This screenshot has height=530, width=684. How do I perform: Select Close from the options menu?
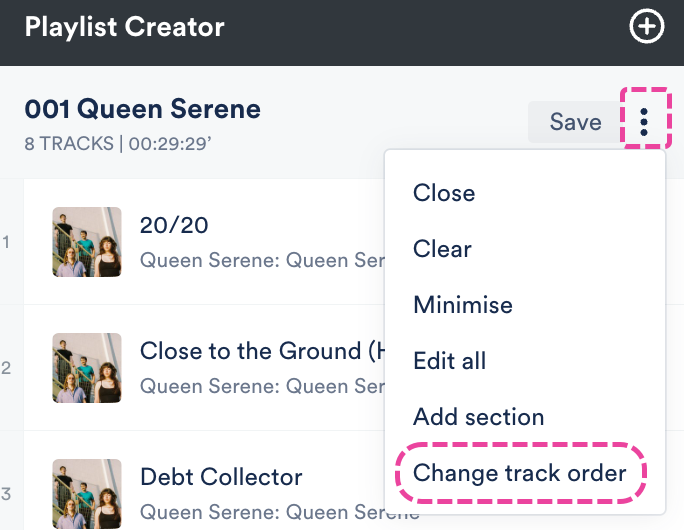coord(444,193)
